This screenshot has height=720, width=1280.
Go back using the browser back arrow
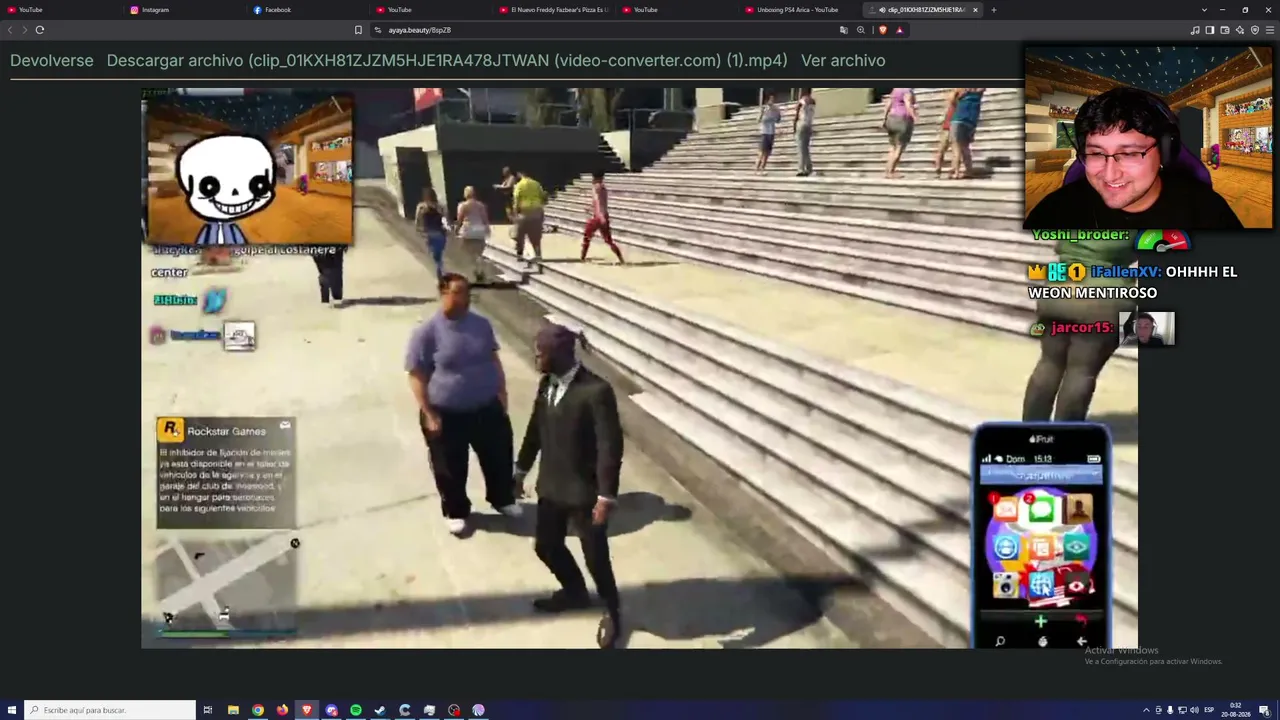point(11,30)
